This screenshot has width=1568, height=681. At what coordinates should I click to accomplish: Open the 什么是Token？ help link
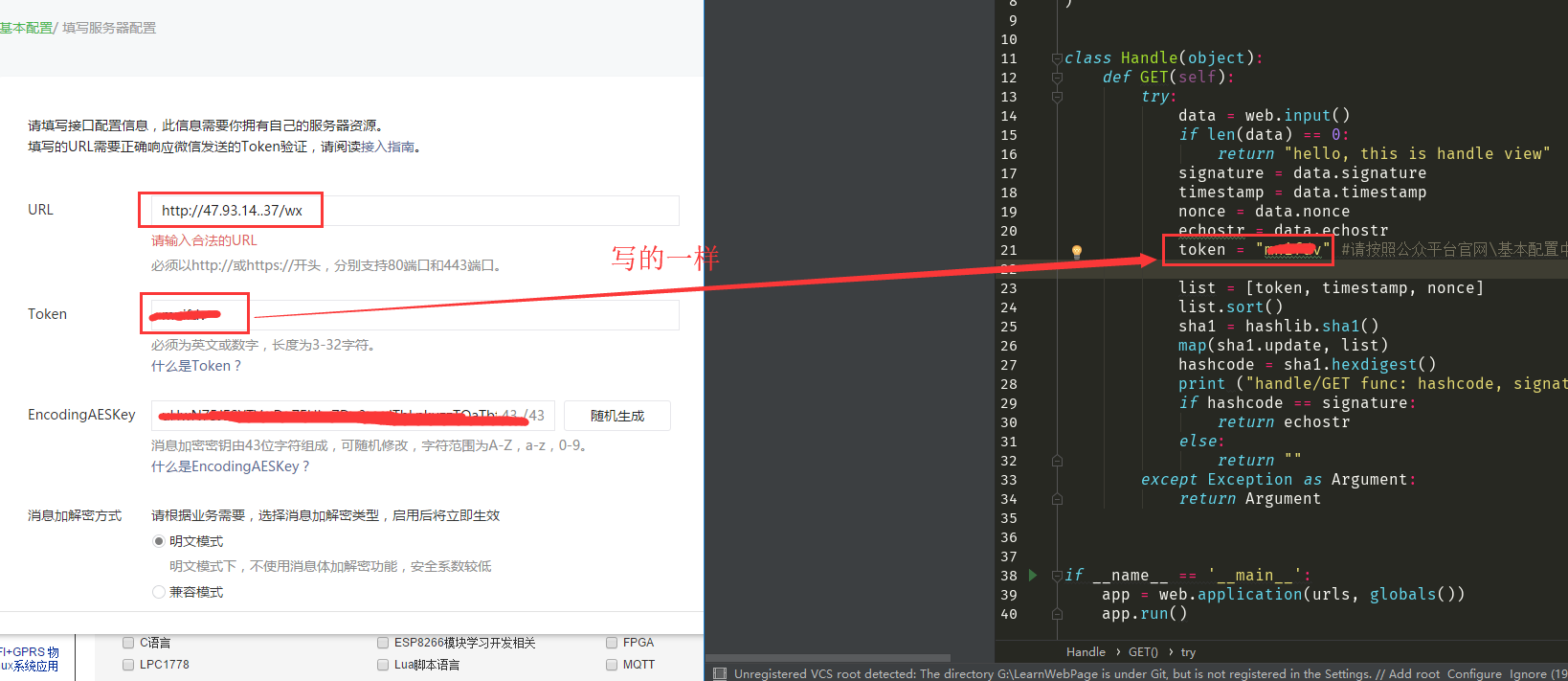tap(196, 366)
